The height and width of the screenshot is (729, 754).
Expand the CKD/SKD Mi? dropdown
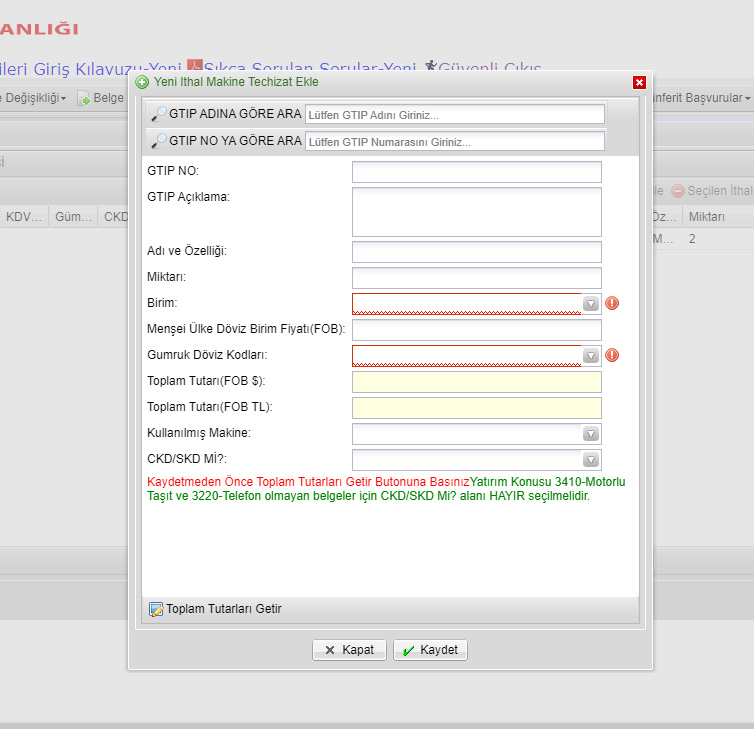[x=591, y=460]
